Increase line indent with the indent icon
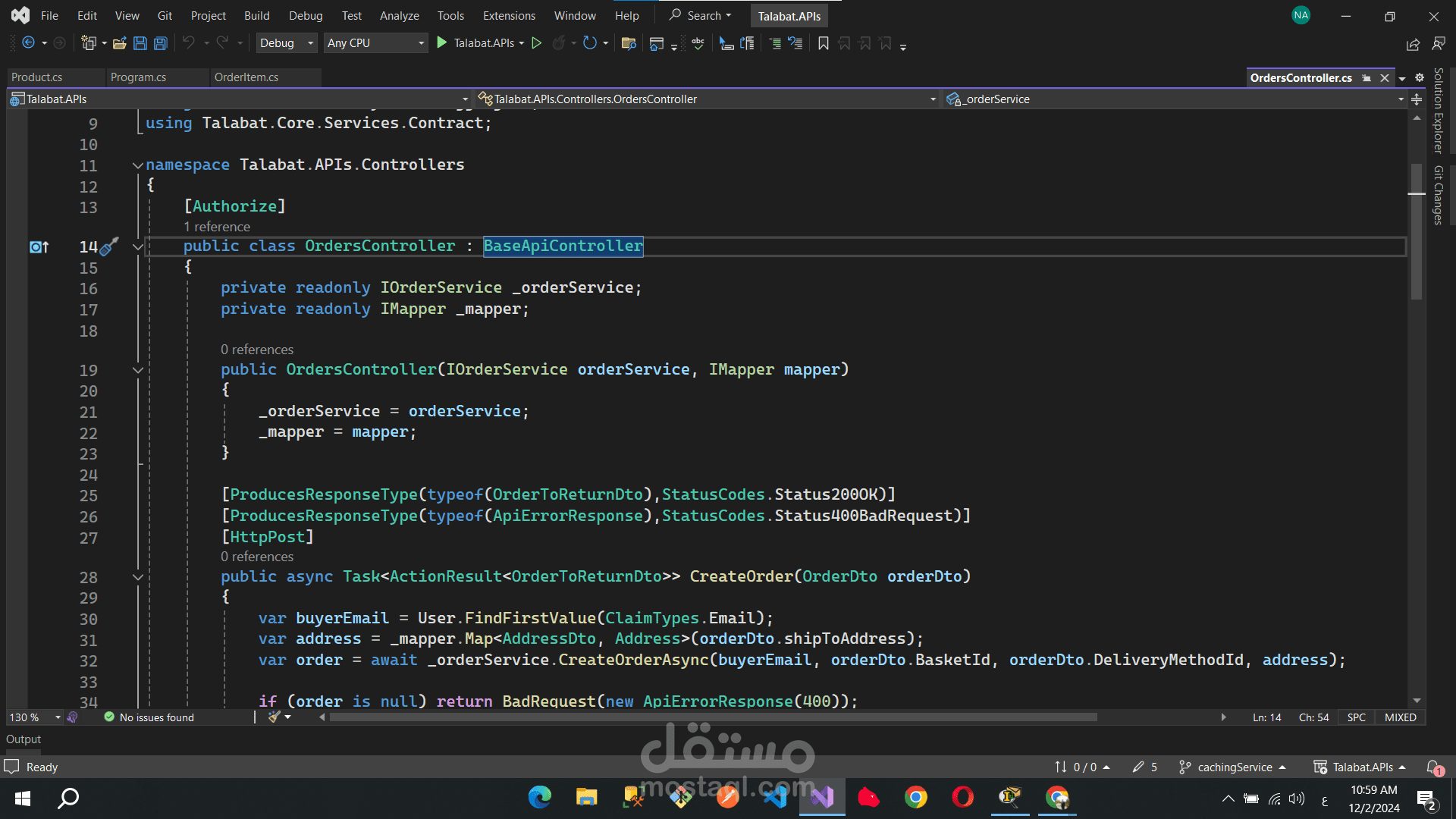The image size is (1456, 819). tap(747, 43)
